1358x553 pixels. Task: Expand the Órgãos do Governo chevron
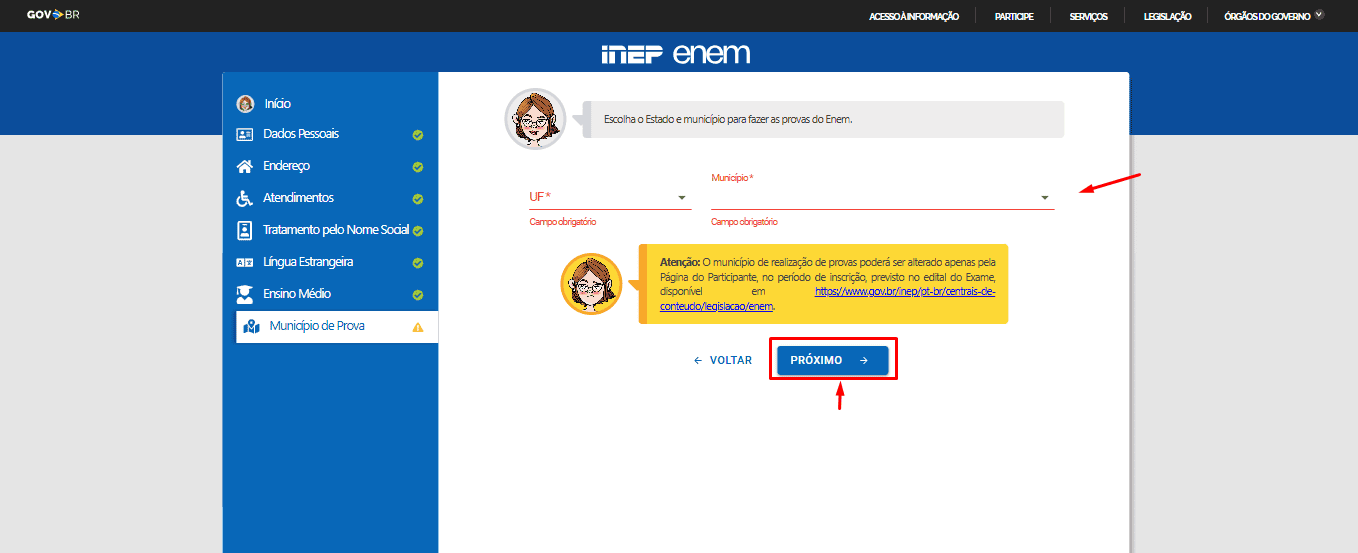[x=1319, y=15]
